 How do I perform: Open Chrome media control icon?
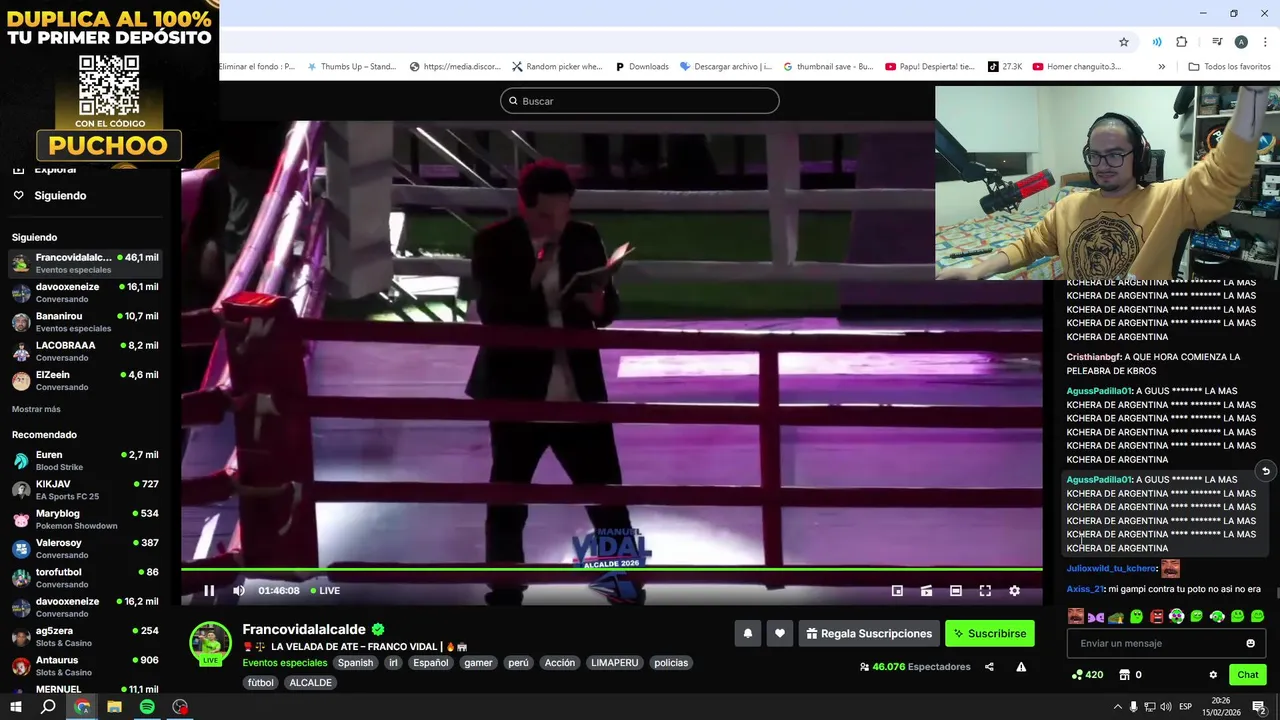(x=1217, y=42)
